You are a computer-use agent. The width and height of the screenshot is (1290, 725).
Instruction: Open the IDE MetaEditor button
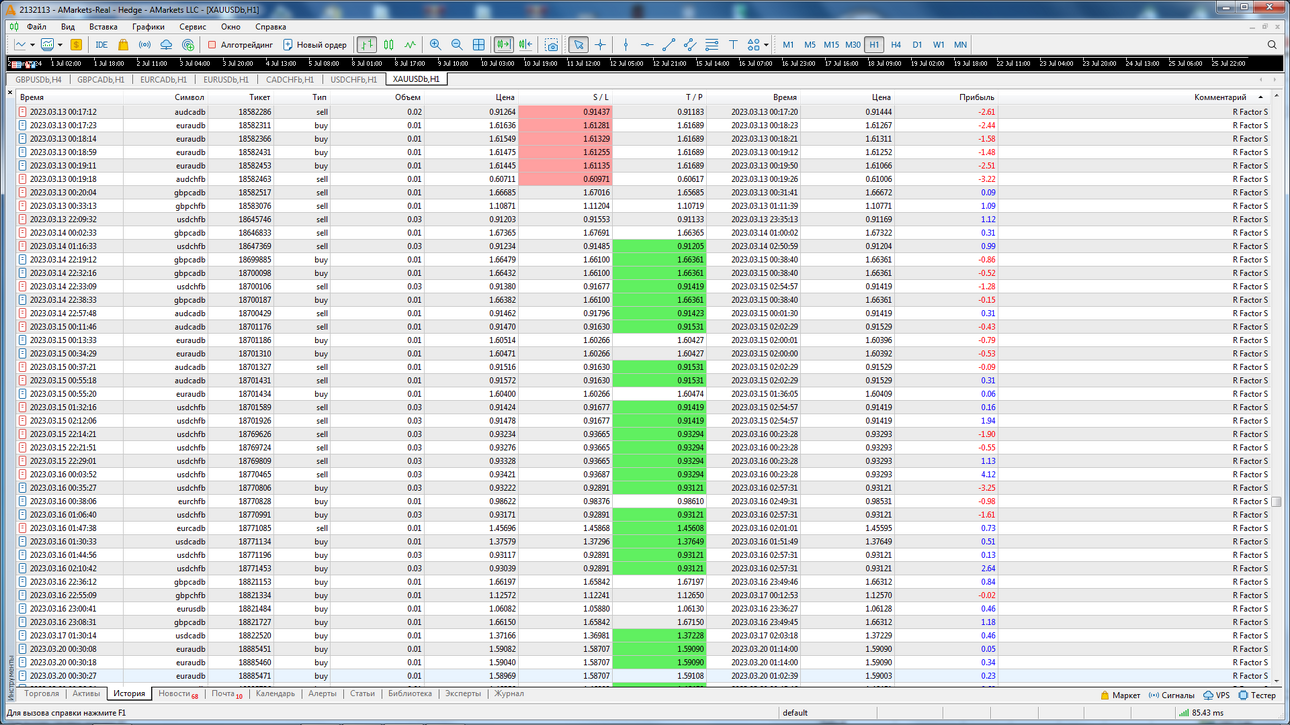(x=101, y=45)
